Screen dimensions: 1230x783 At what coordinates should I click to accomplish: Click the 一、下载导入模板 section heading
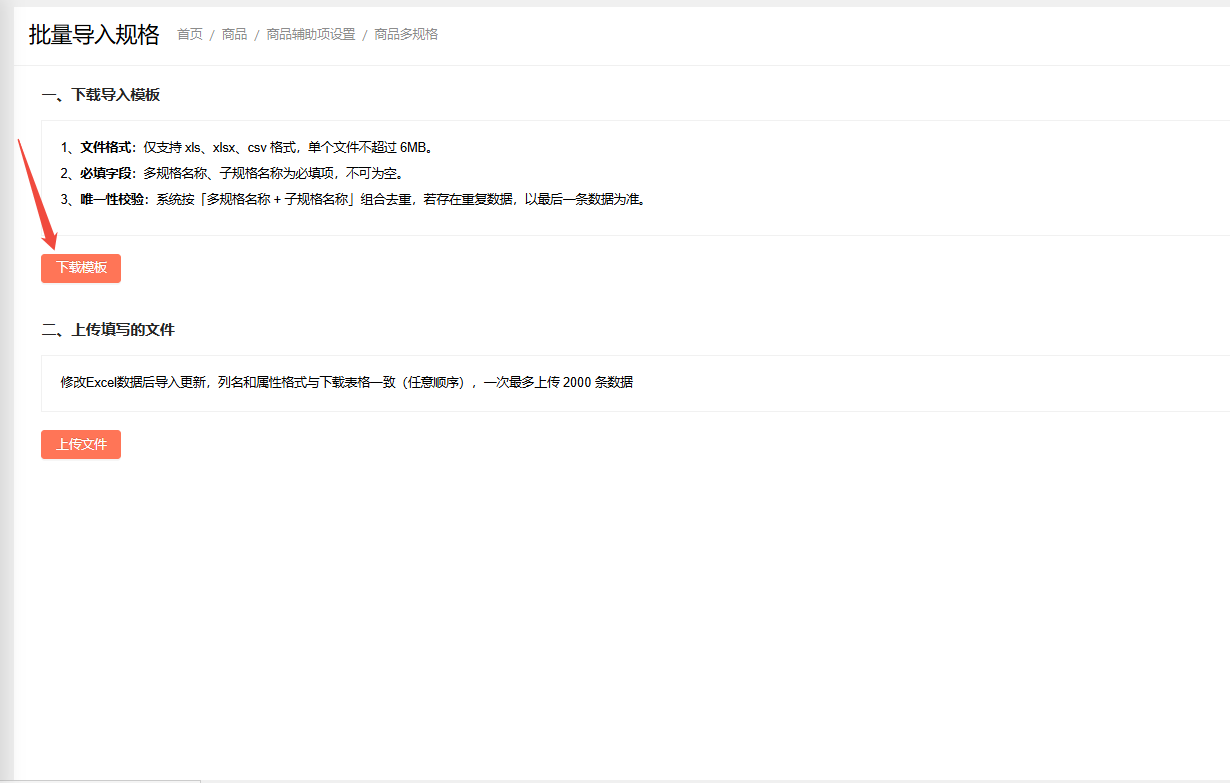point(101,95)
